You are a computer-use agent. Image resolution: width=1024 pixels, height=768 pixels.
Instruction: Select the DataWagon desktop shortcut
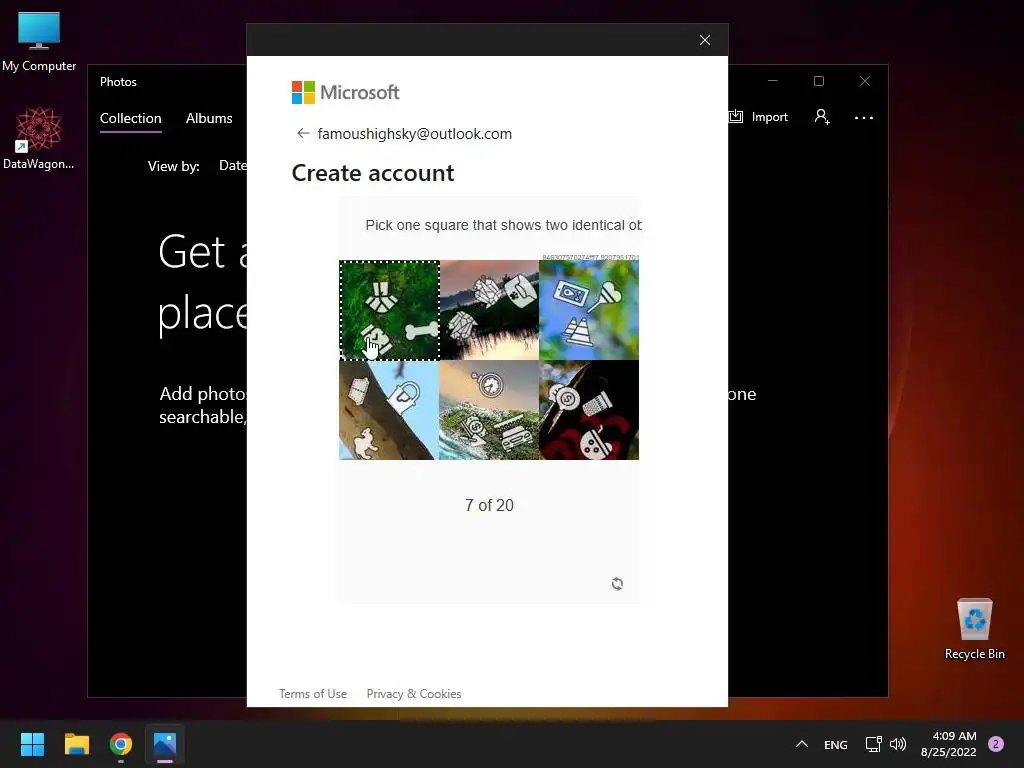click(x=39, y=138)
